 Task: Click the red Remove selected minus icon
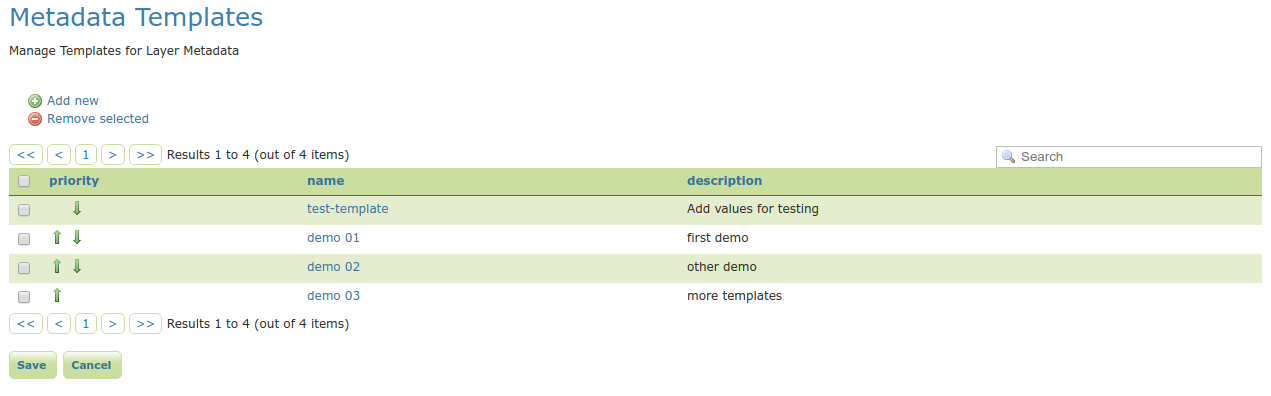[x=35, y=119]
